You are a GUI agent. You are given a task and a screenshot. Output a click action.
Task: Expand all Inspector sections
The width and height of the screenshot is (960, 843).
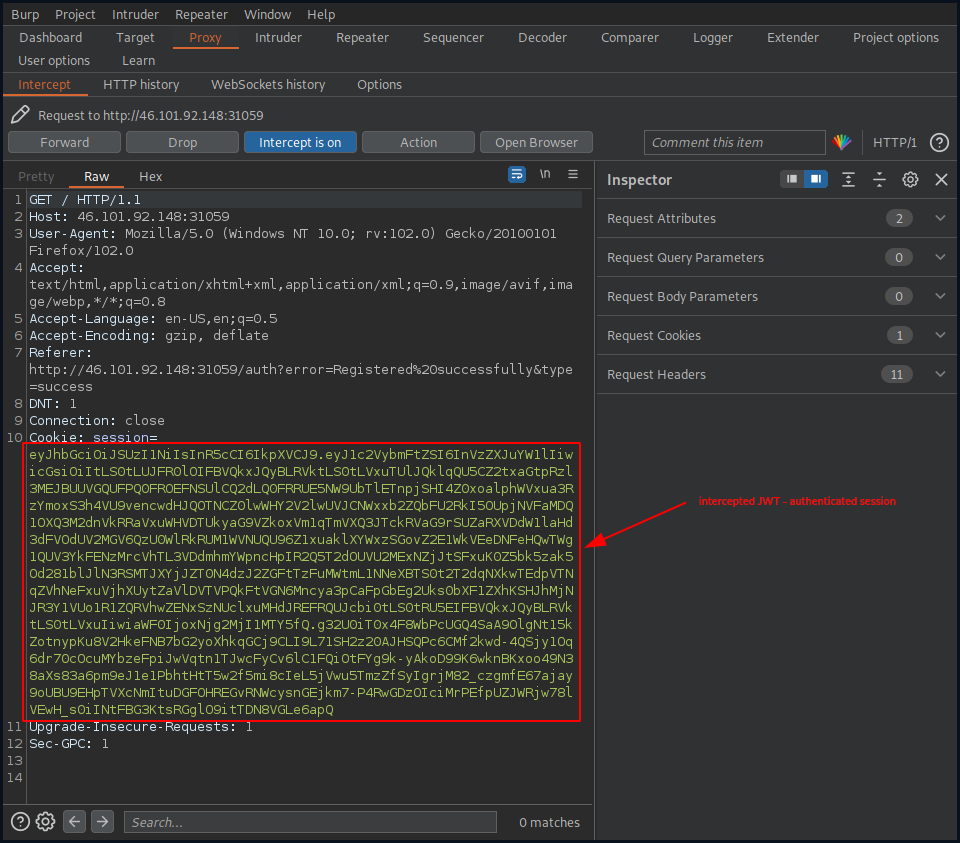click(848, 180)
